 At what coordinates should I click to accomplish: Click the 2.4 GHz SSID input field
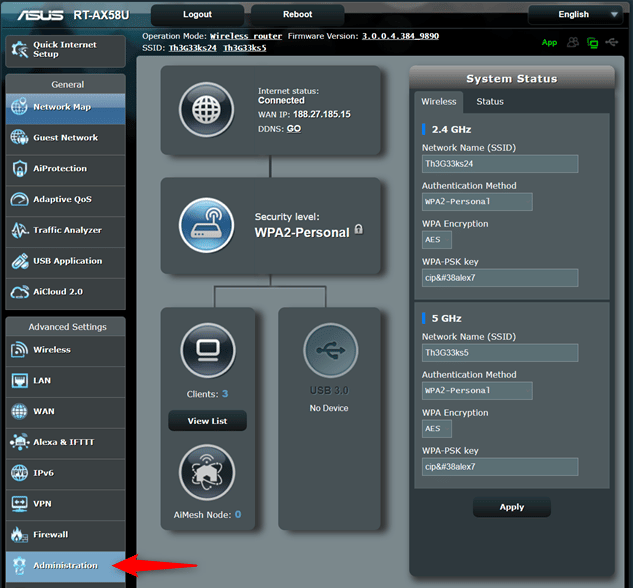500,164
